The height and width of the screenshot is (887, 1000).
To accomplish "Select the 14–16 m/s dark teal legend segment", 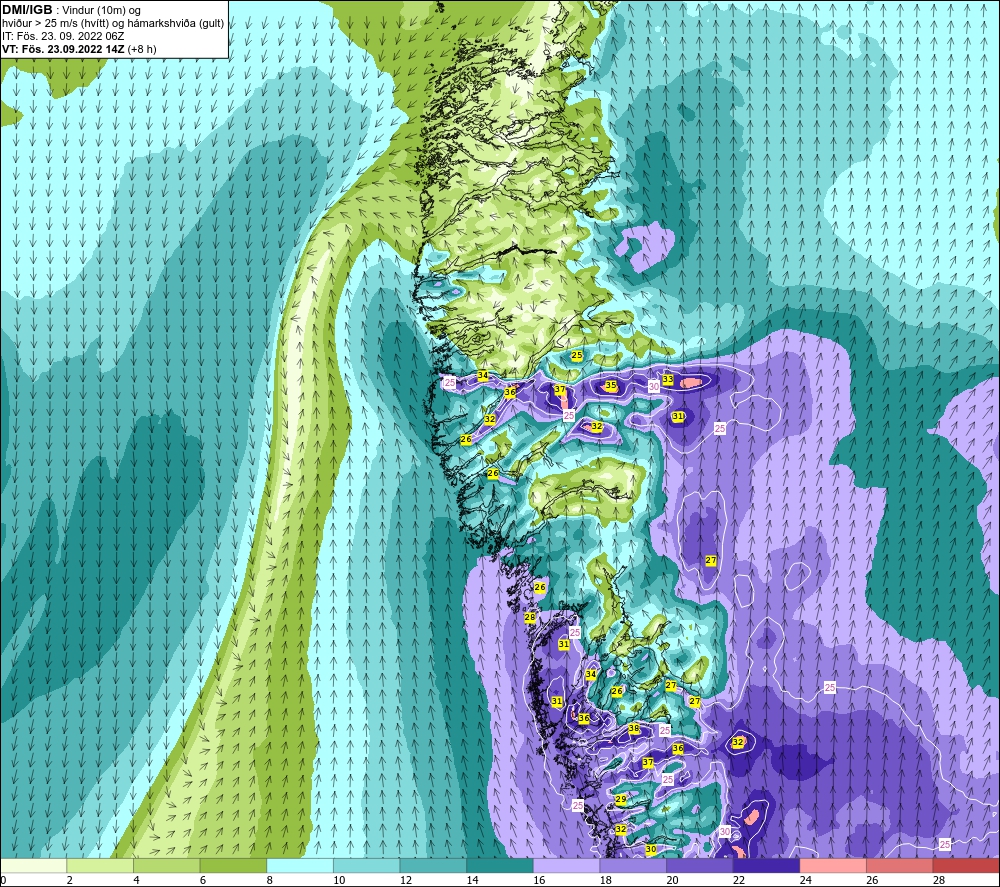I will (499, 866).
